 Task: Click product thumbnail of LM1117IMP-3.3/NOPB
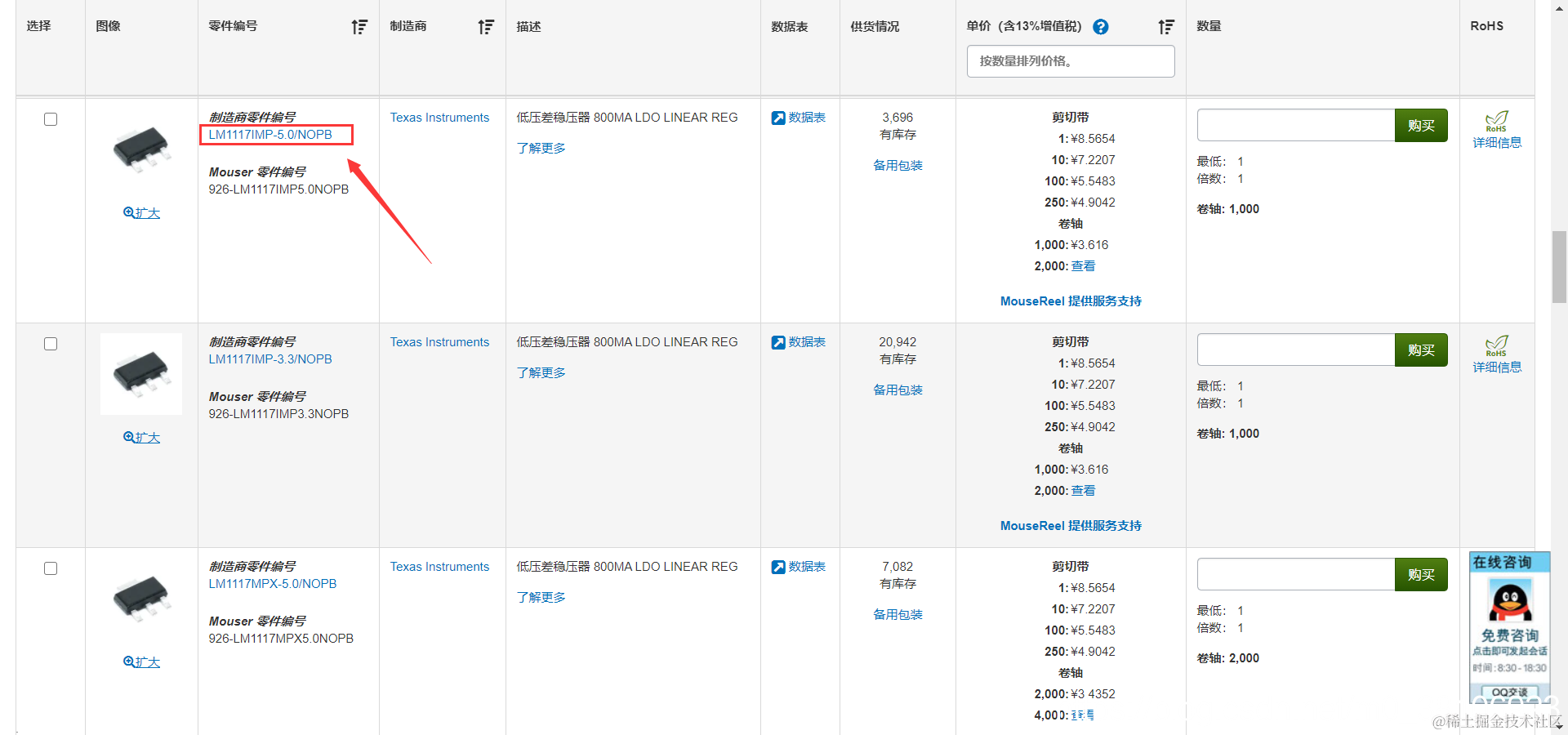pyautogui.click(x=141, y=374)
